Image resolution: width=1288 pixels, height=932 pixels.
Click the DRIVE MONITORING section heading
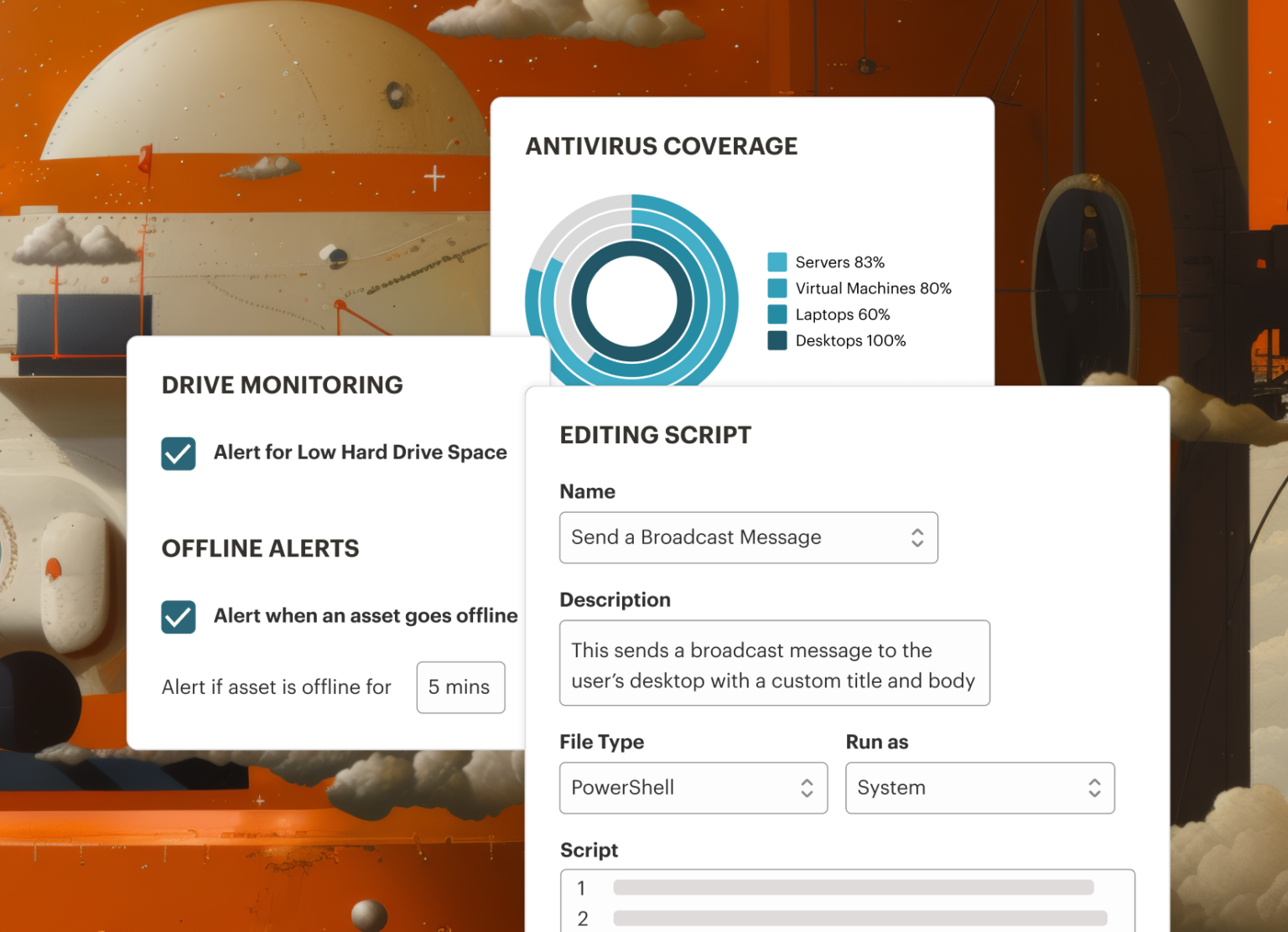(282, 385)
